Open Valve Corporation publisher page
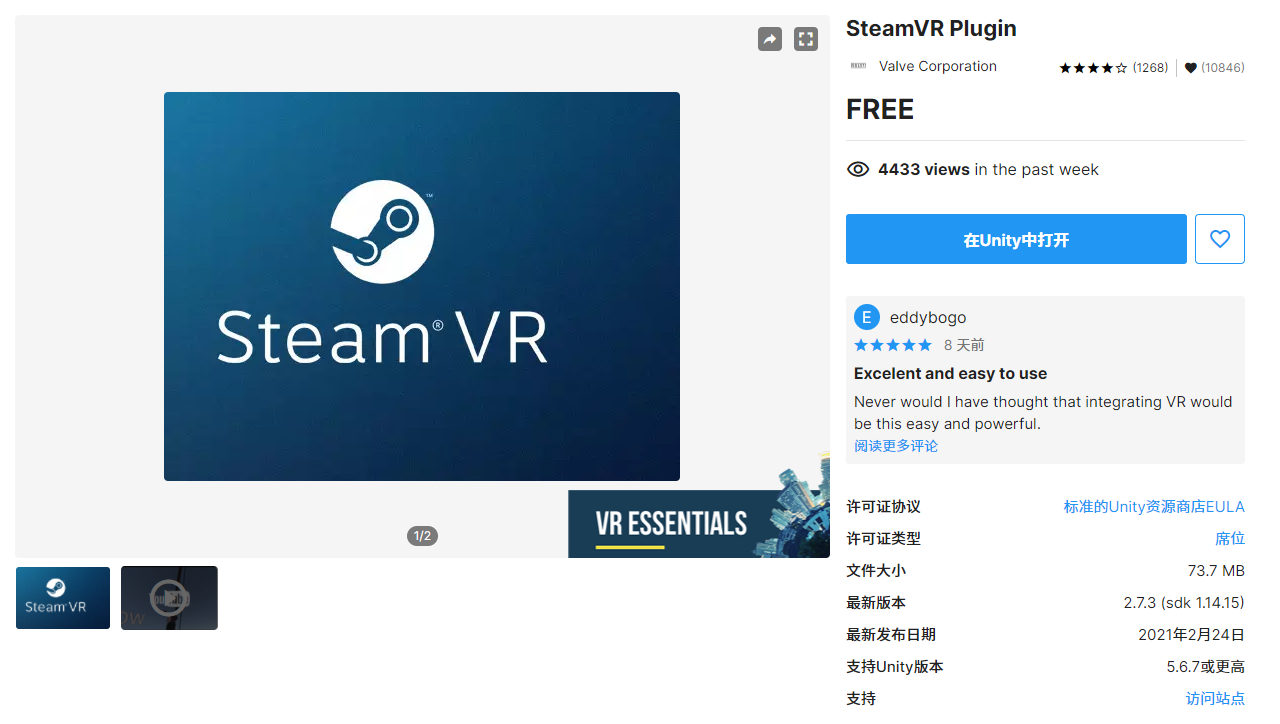Image resolution: width=1280 pixels, height=724 pixels. coord(938,66)
